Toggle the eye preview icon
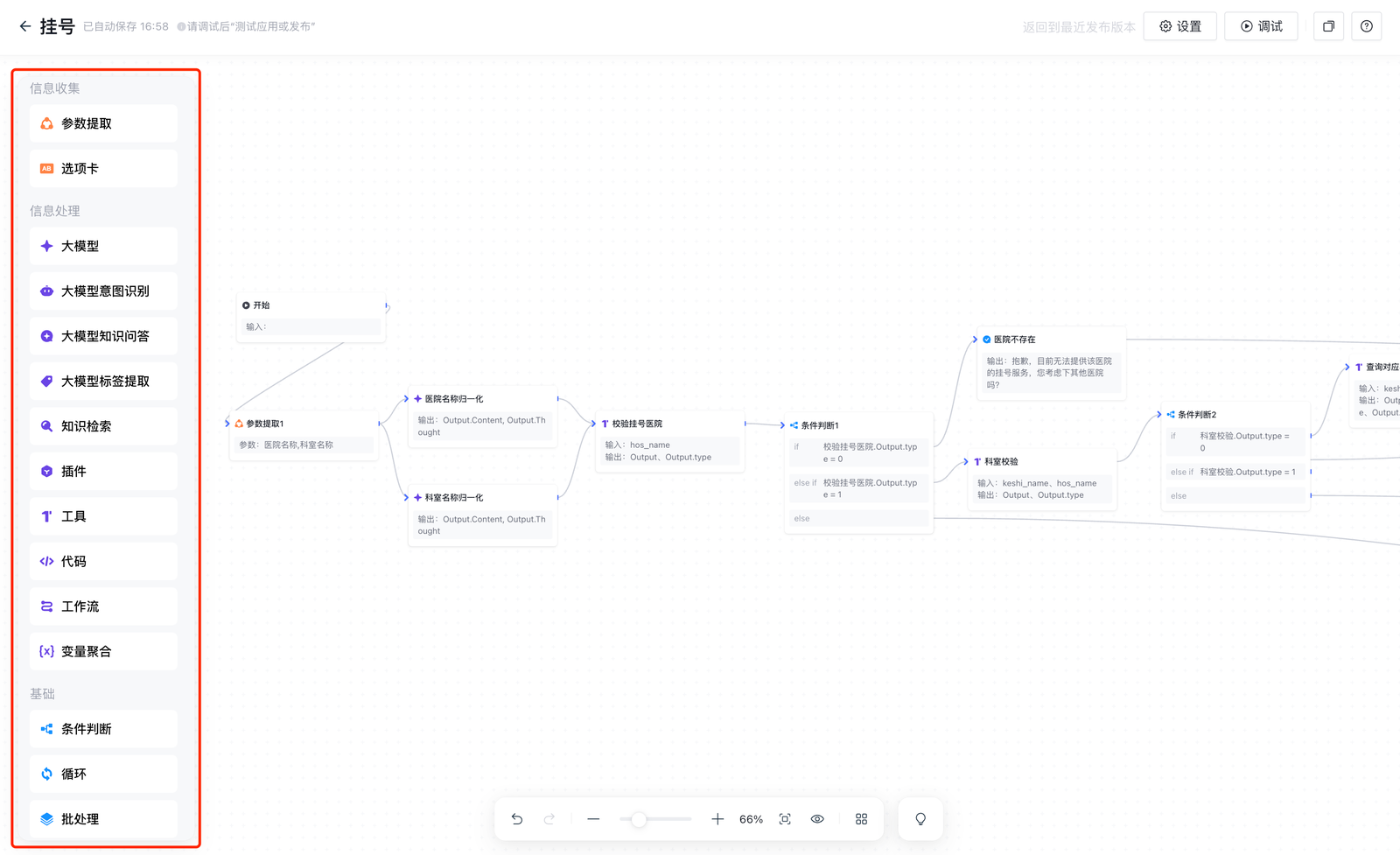Viewport: 1400px width, 855px height. 817,819
